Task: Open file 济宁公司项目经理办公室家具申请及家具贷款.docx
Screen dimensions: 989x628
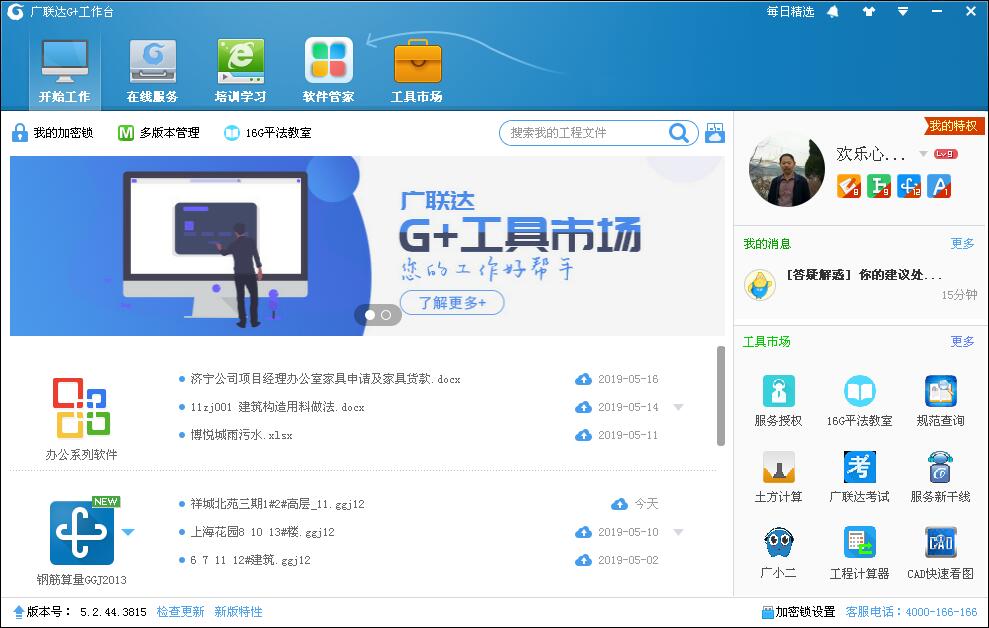Action: 325,379
